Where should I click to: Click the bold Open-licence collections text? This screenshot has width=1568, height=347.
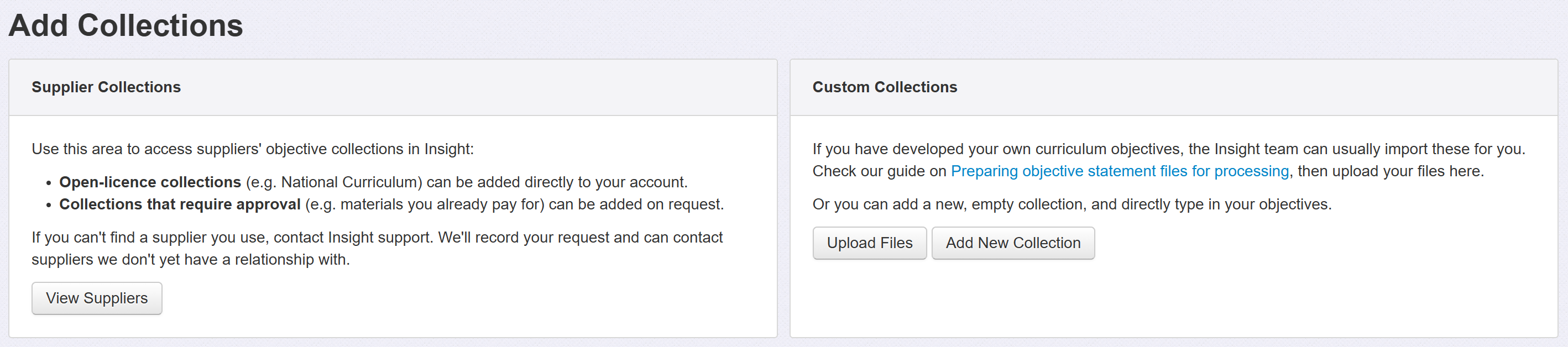pos(150,183)
